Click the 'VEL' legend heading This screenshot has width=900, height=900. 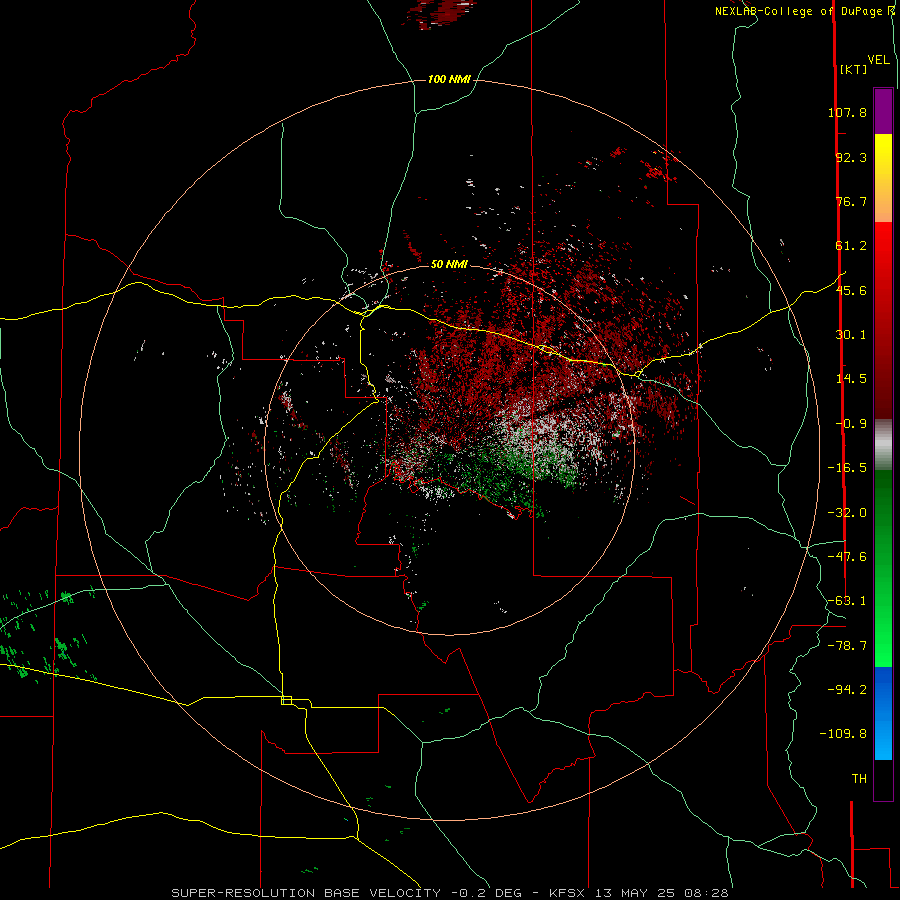click(x=878, y=60)
